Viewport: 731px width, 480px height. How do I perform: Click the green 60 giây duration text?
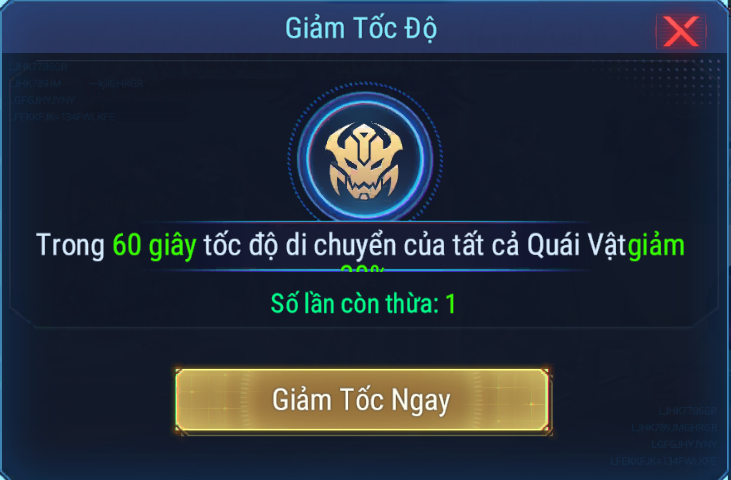[154, 246]
